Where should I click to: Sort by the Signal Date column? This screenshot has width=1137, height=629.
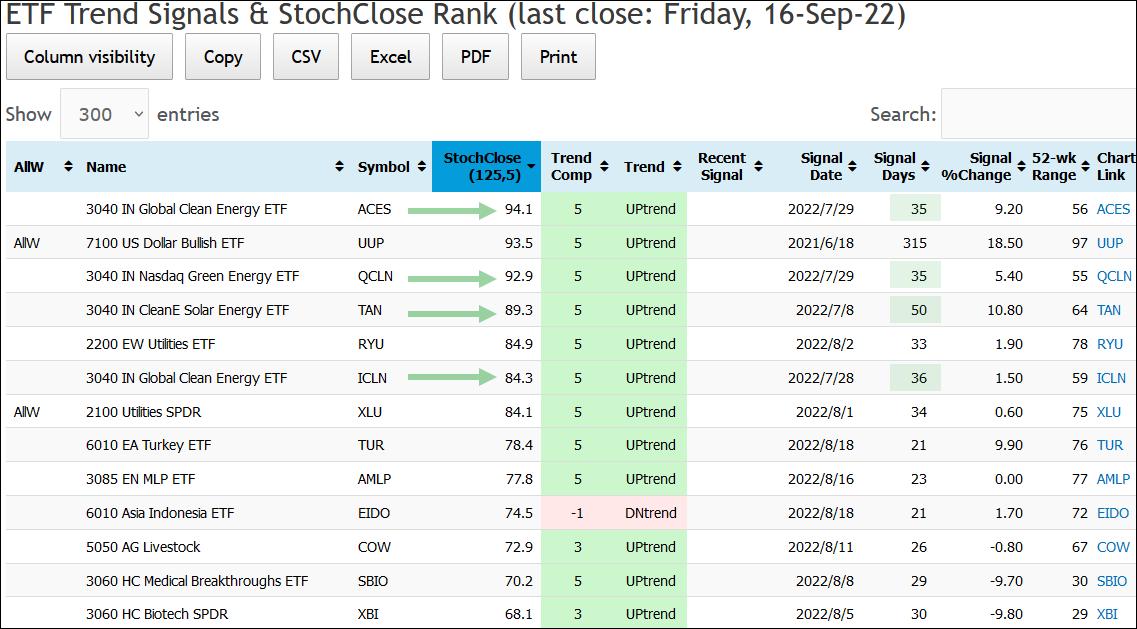pyautogui.click(x=851, y=167)
